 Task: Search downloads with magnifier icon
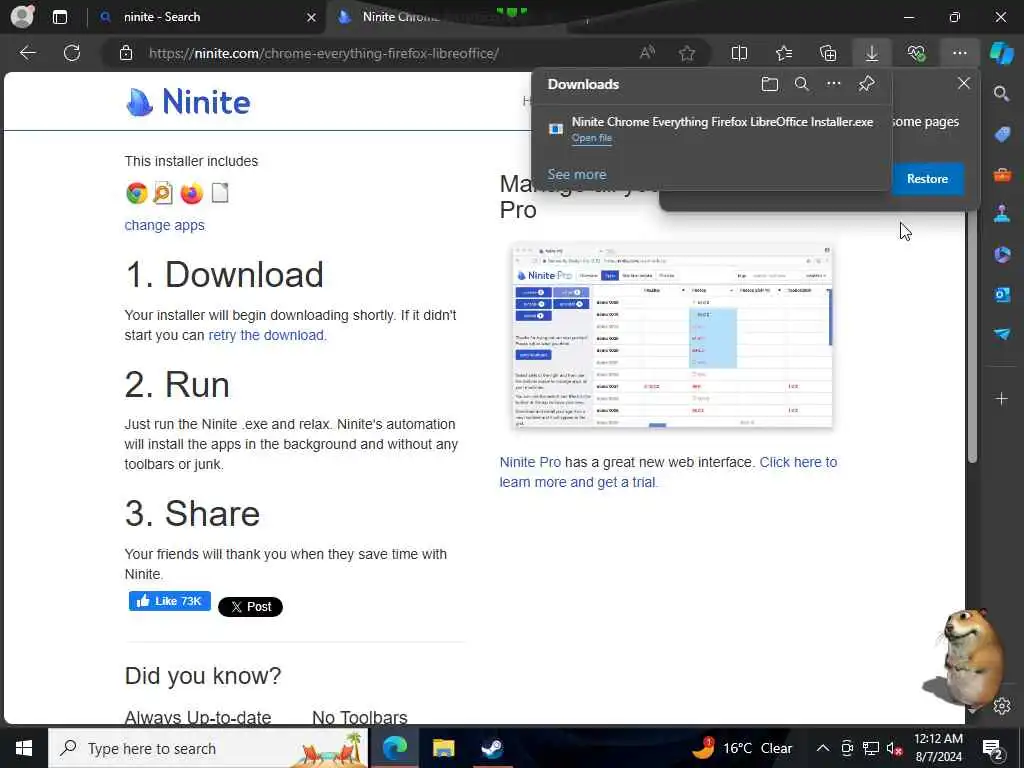tap(801, 84)
